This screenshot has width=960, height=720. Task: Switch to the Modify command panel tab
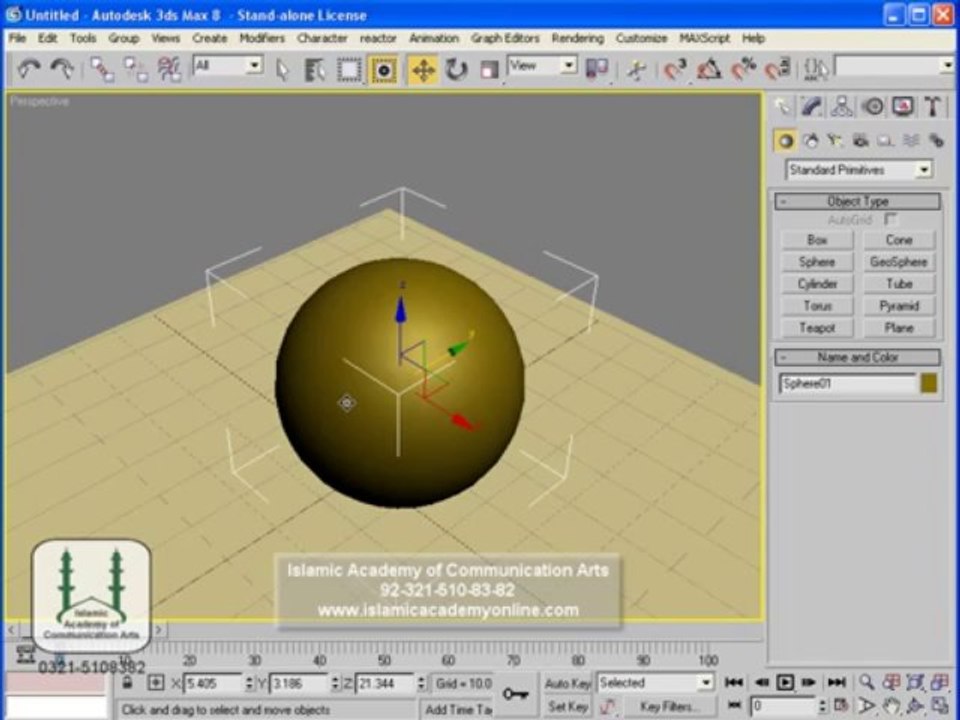[812, 107]
